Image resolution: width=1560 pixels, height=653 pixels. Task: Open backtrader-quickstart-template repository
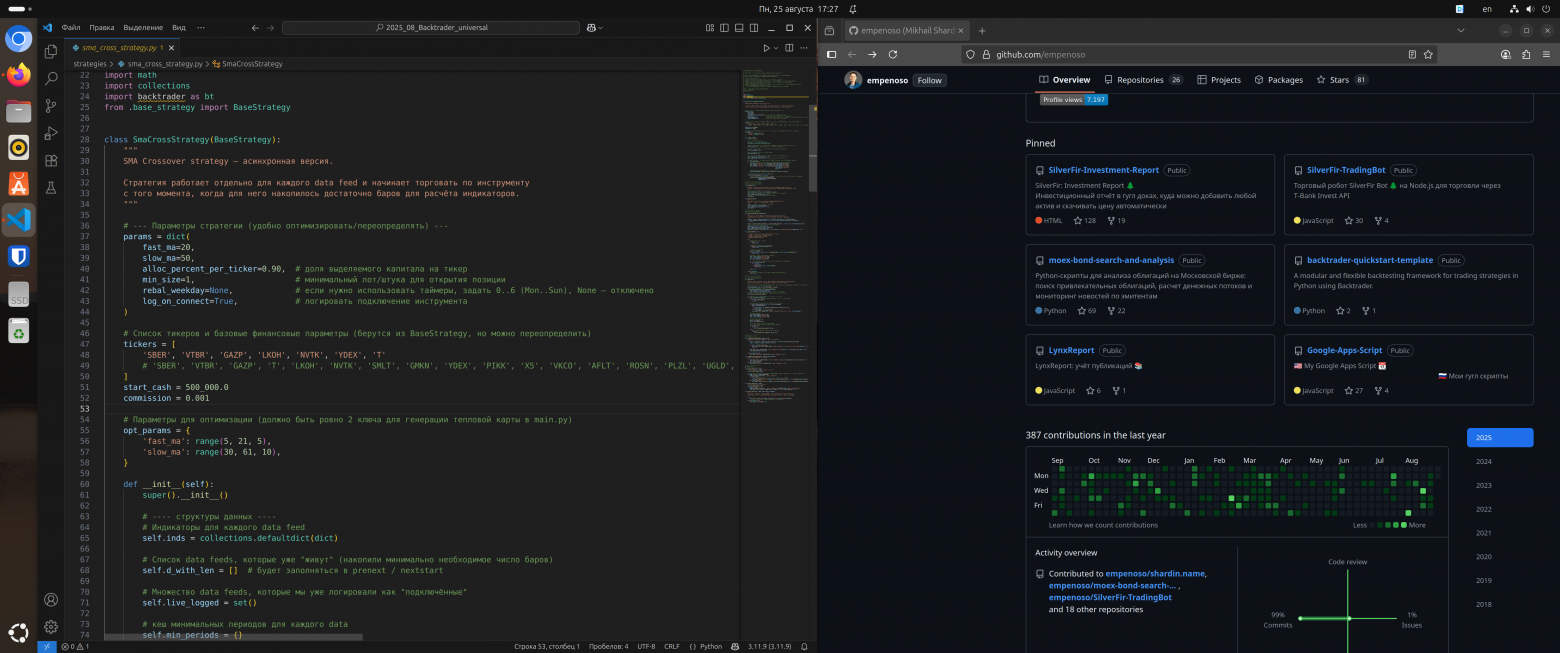pos(1370,260)
